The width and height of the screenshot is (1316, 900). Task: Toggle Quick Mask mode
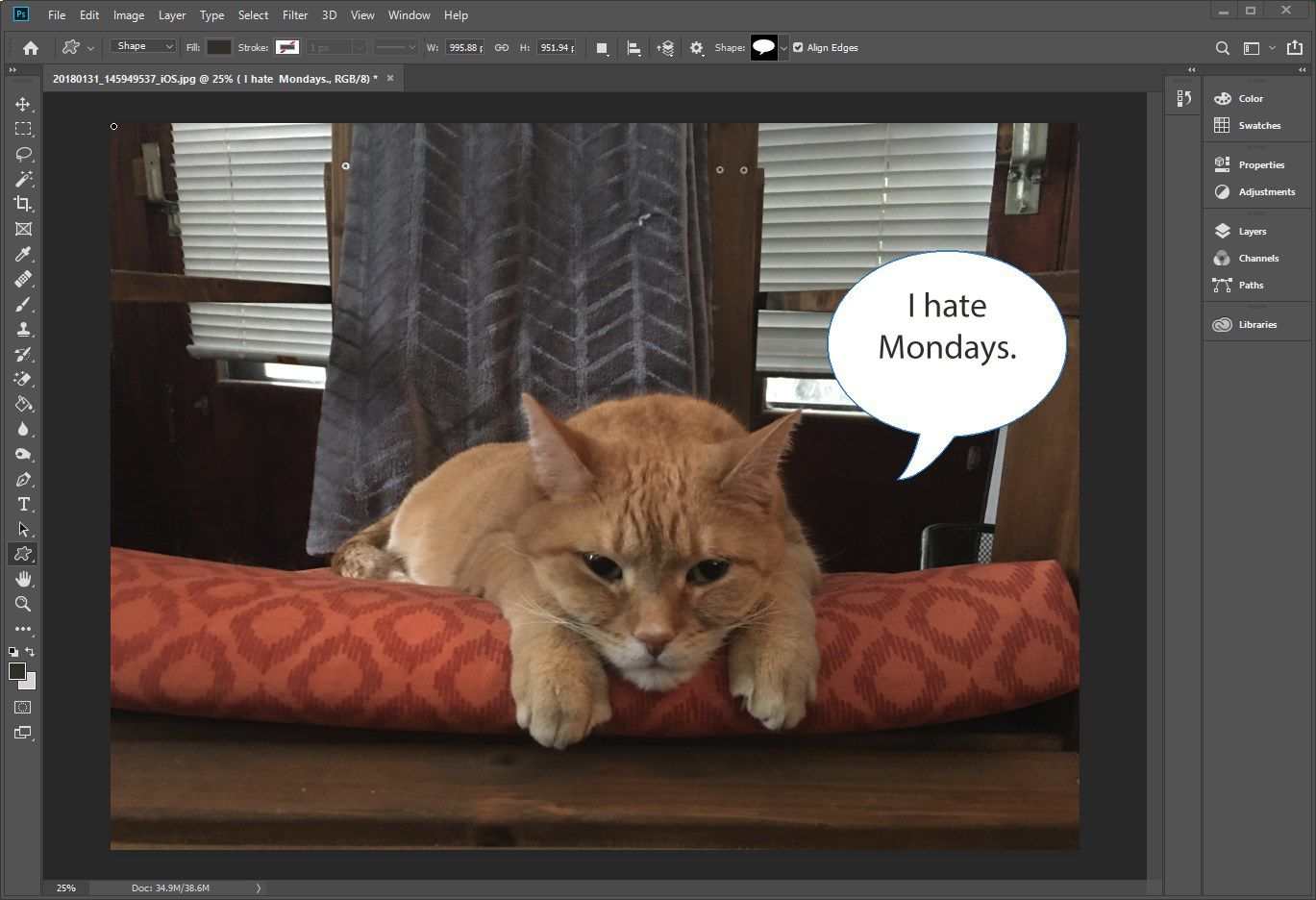23,707
